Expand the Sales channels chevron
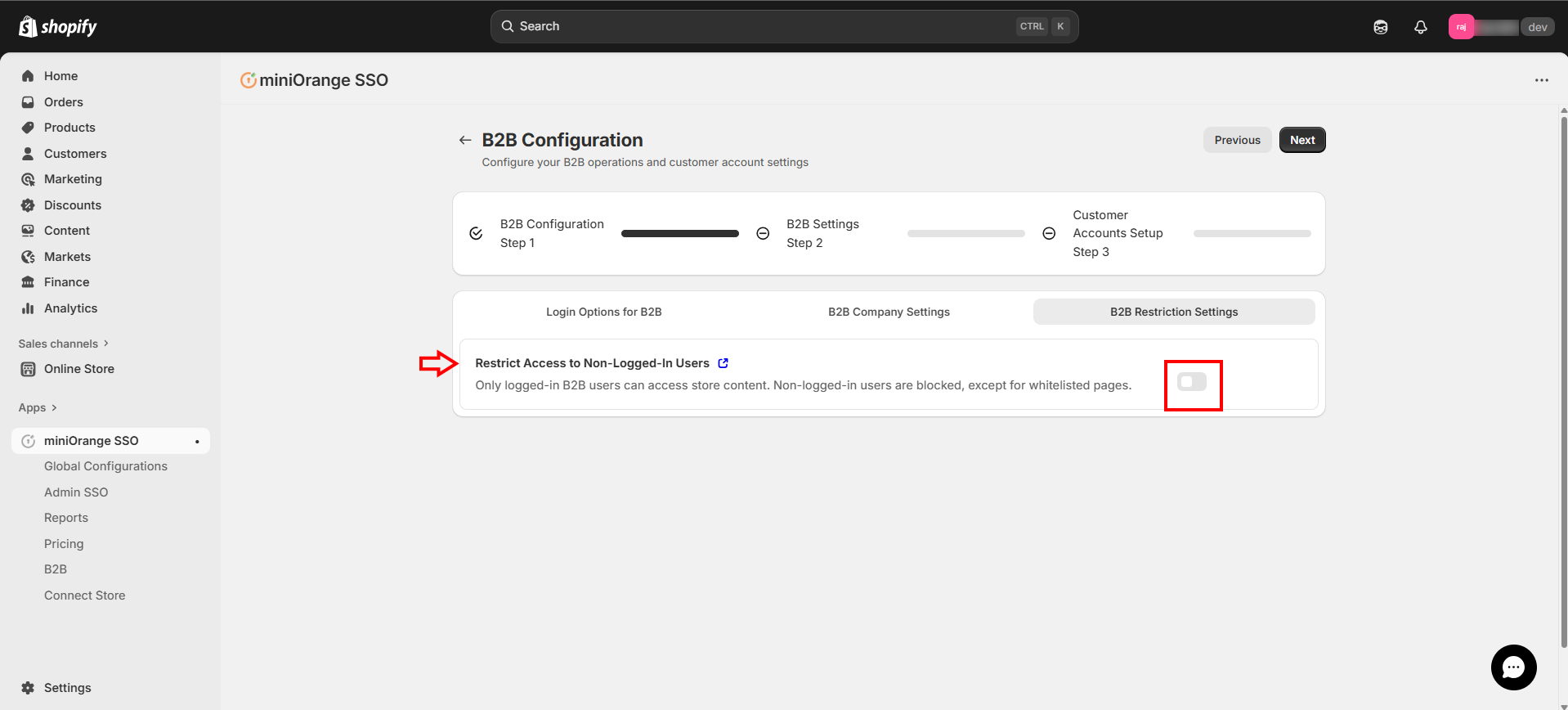The image size is (1568, 710). (106, 344)
